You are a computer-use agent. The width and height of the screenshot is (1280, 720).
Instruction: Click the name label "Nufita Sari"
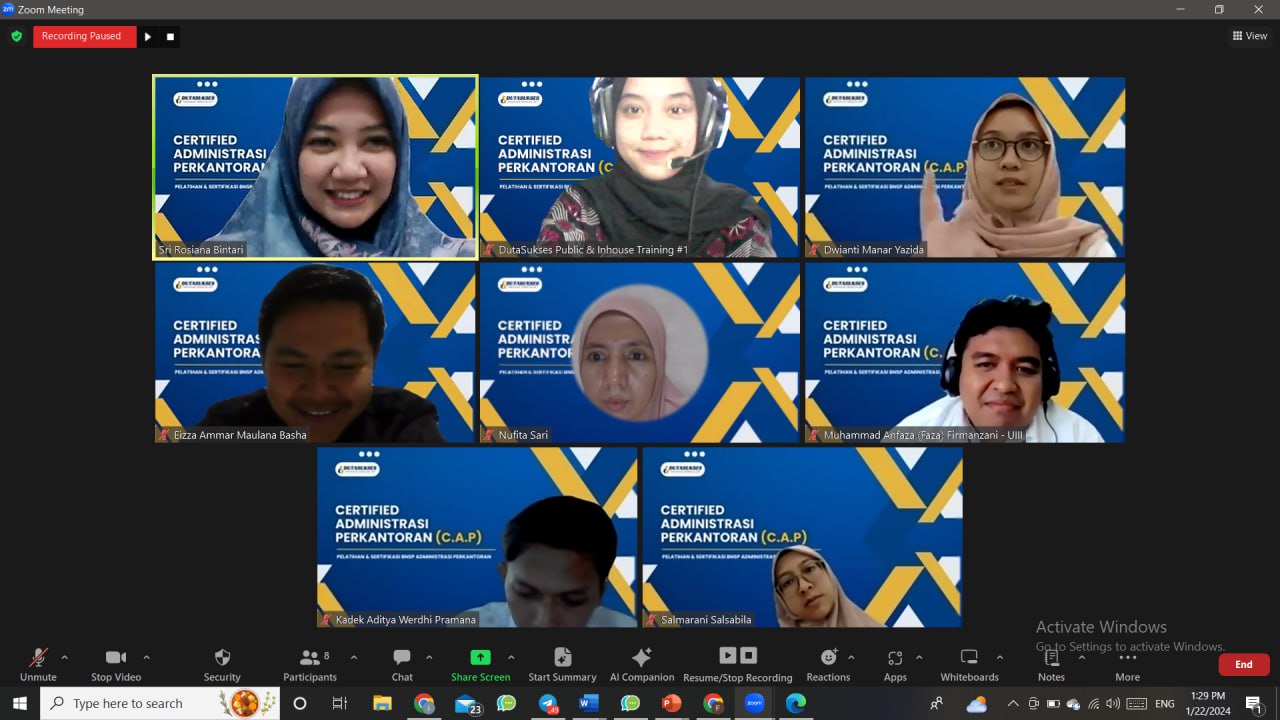point(523,435)
